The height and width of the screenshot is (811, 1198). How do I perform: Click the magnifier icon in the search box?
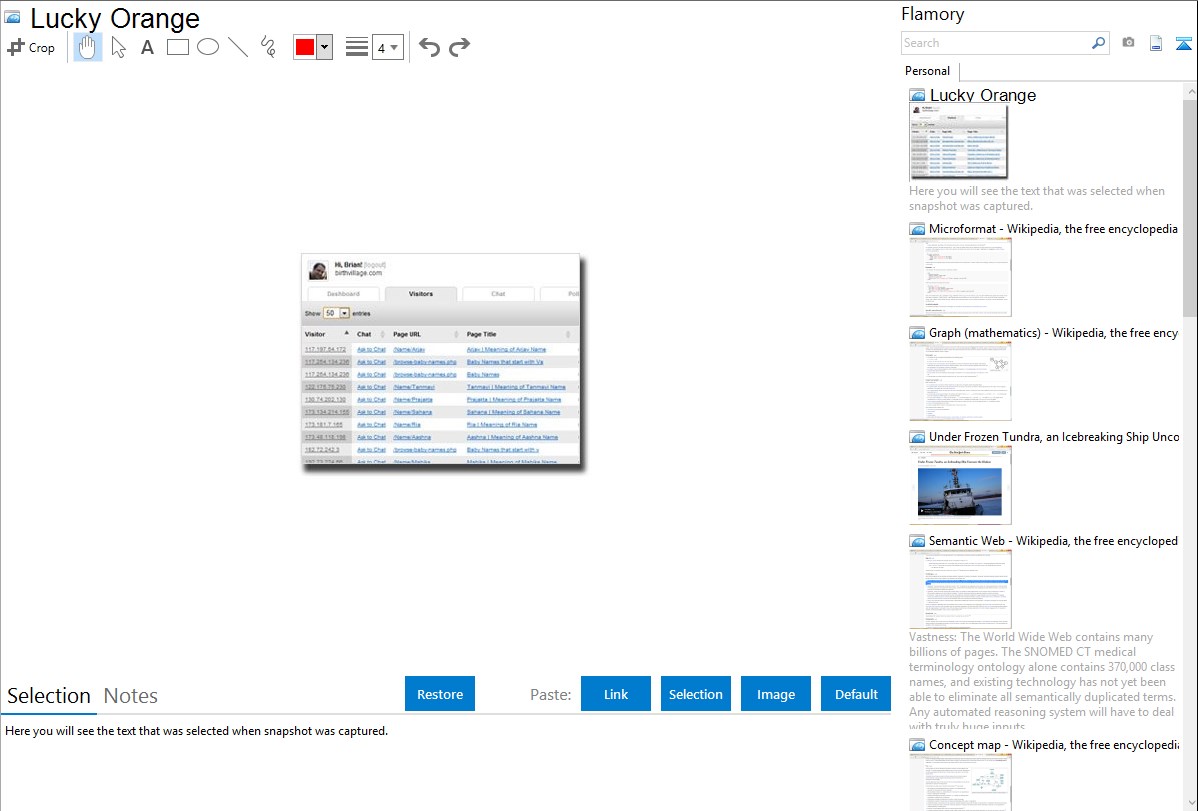pyautogui.click(x=1099, y=43)
